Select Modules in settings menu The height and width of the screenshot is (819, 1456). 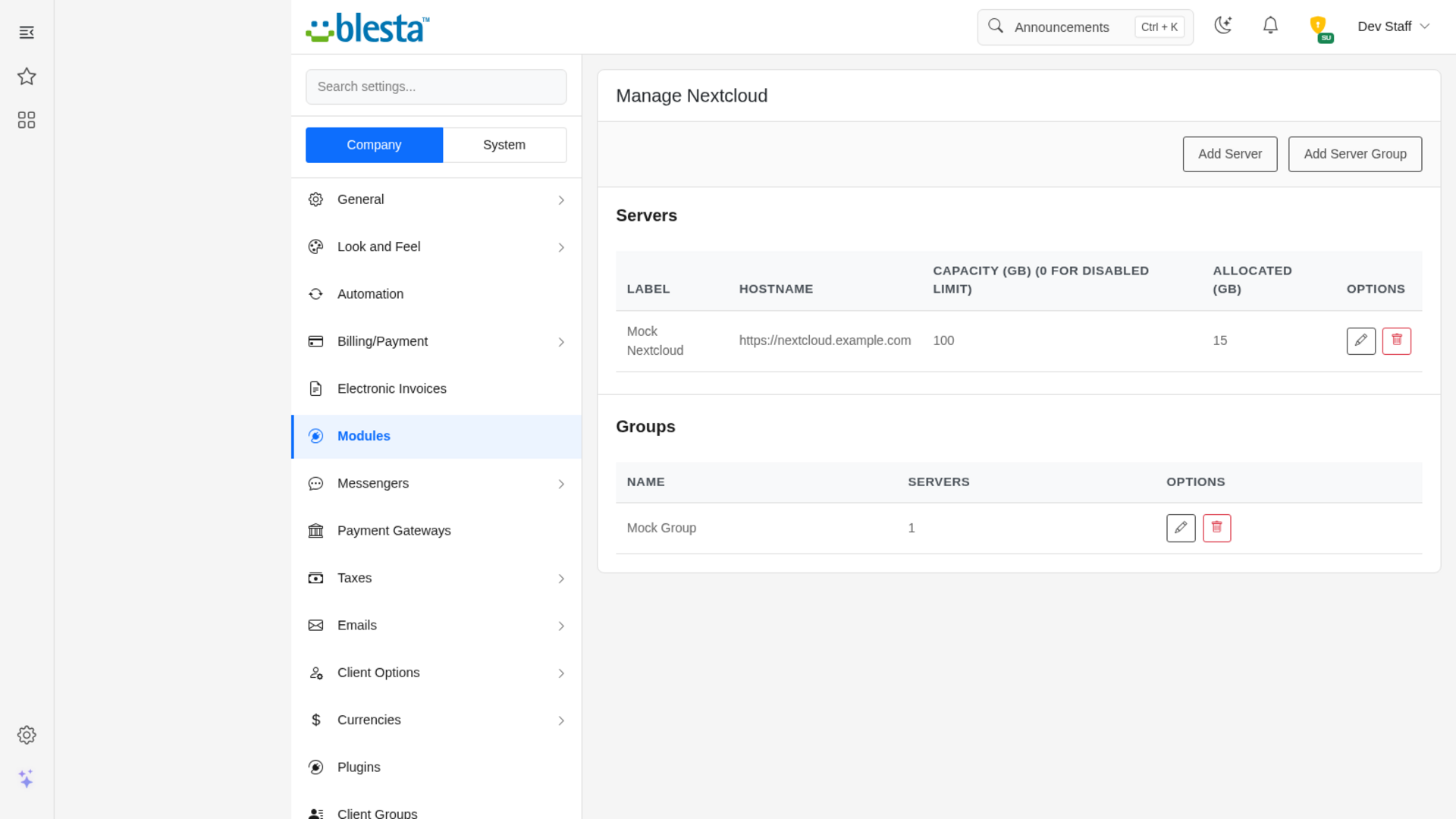coord(436,436)
